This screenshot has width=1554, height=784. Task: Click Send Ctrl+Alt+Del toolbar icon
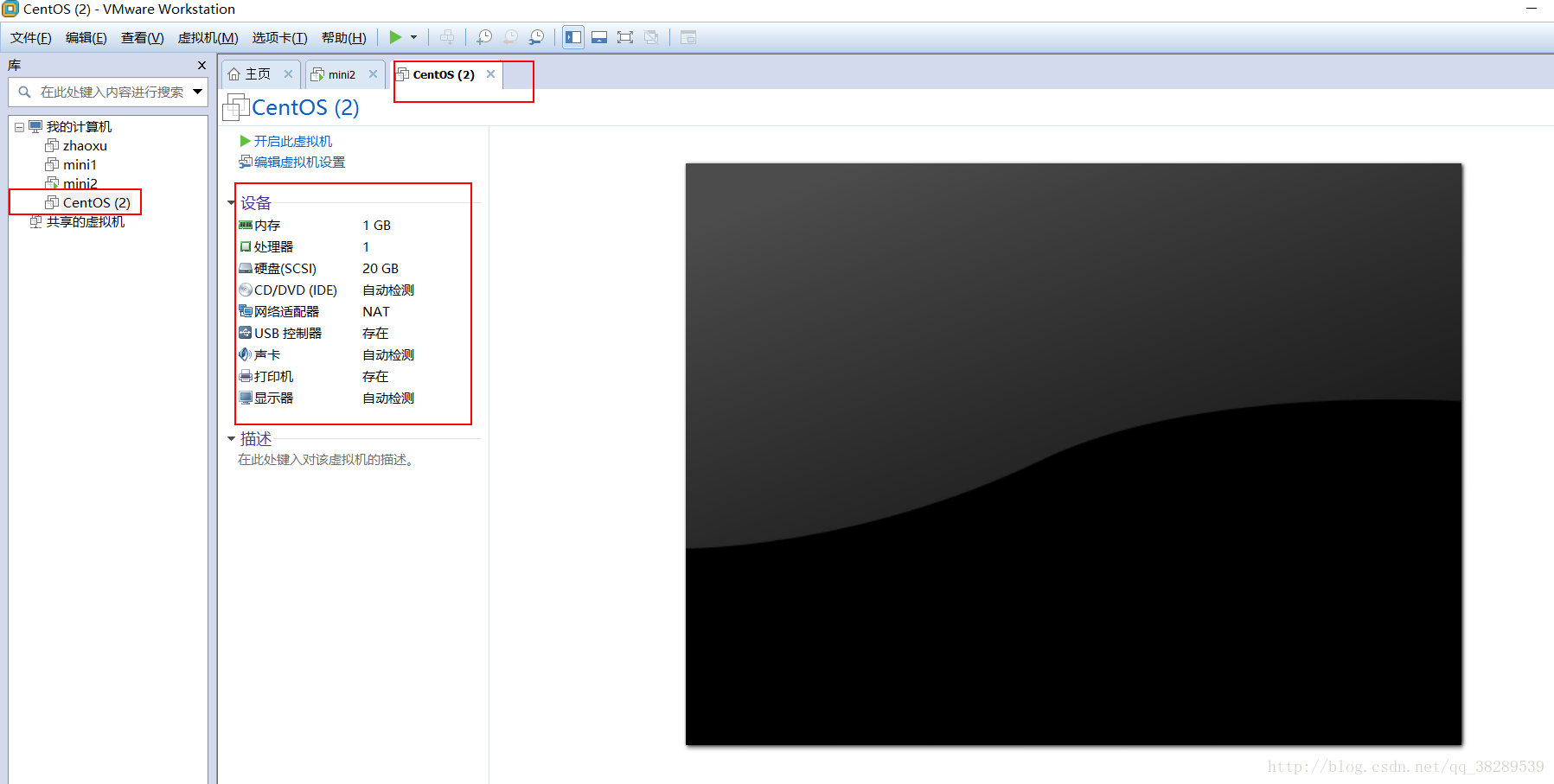click(446, 37)
